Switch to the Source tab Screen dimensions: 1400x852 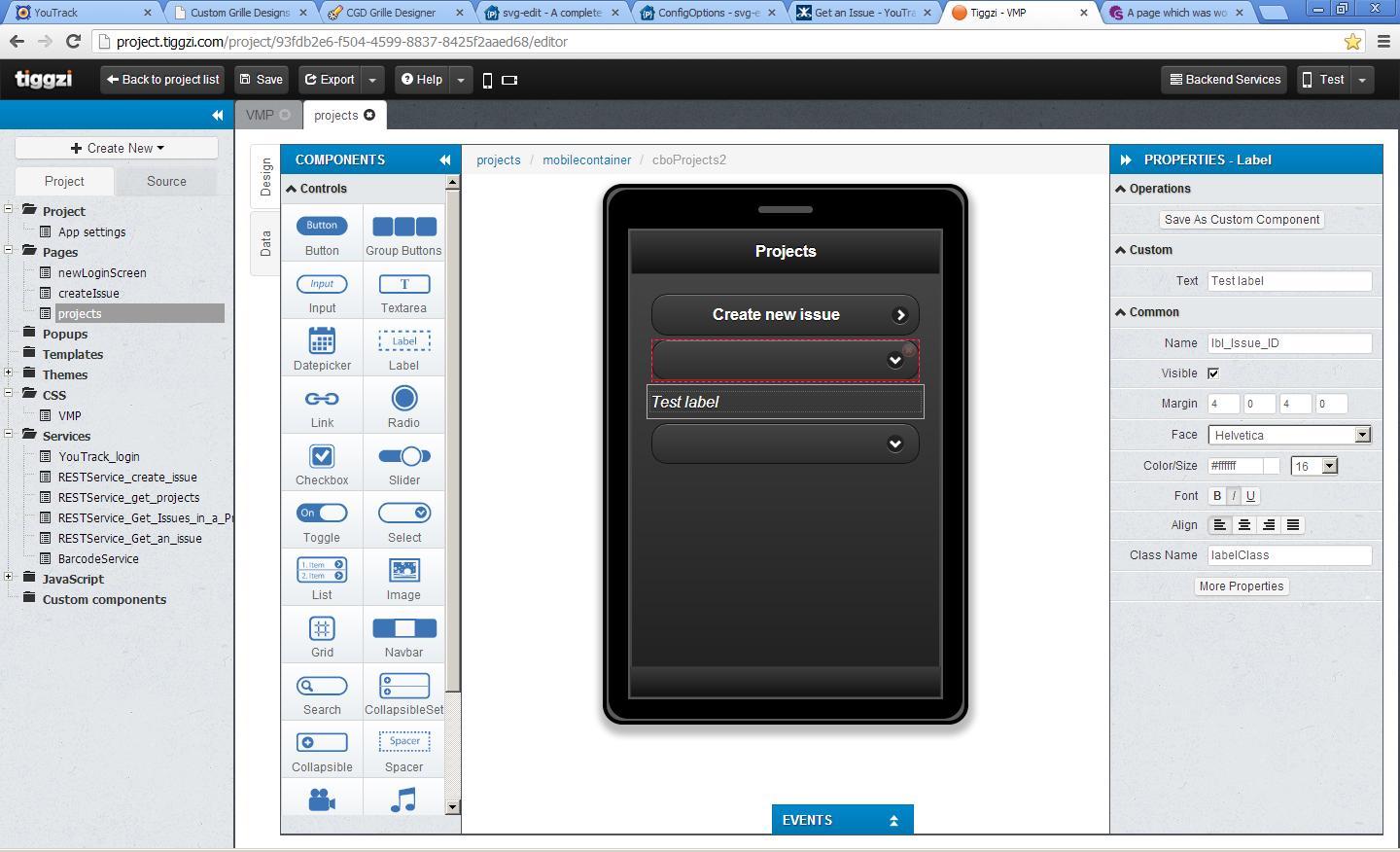pyautogui.click(x=166, y=181)
